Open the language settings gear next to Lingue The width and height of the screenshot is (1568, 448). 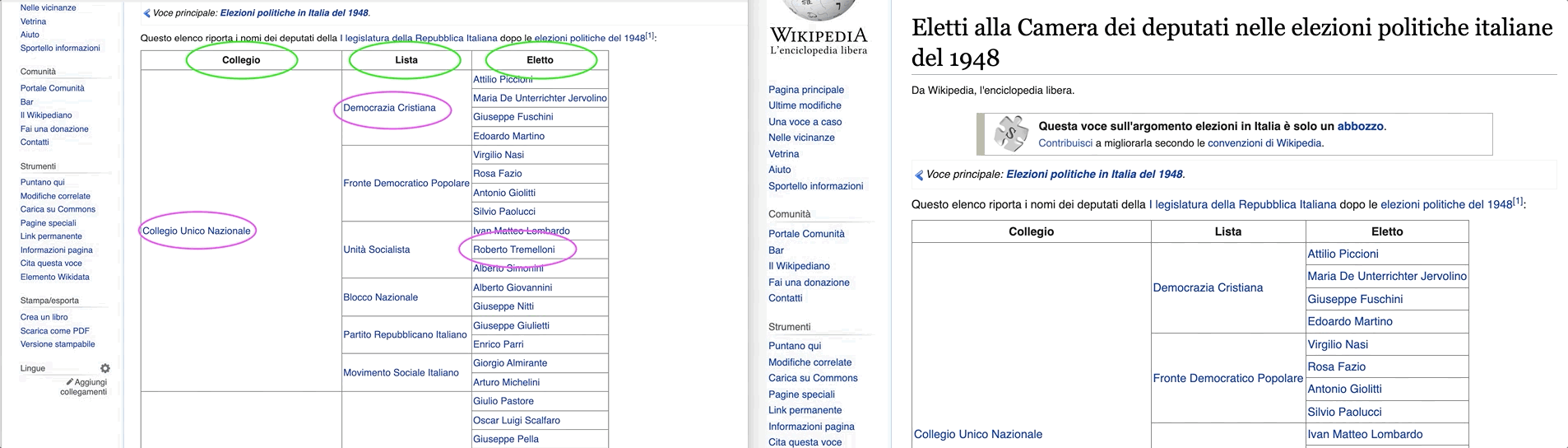point(104,368)
